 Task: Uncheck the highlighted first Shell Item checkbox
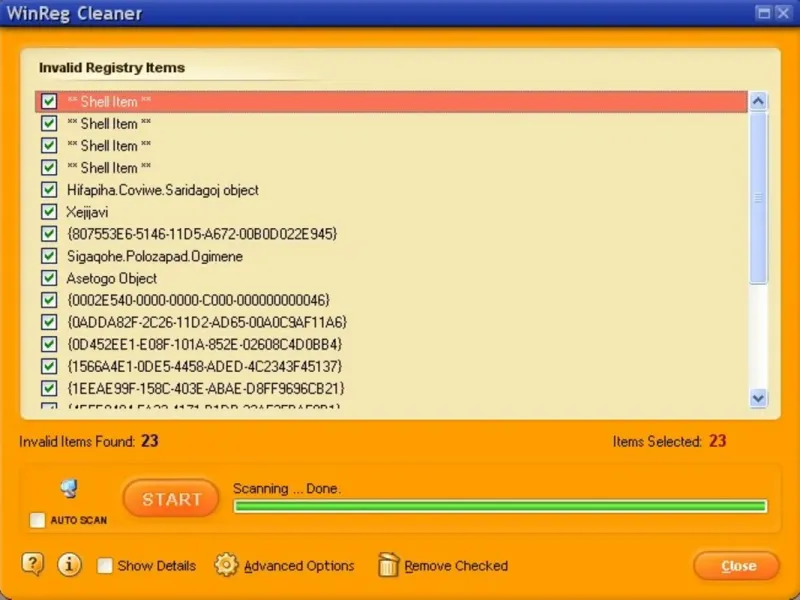49,101
